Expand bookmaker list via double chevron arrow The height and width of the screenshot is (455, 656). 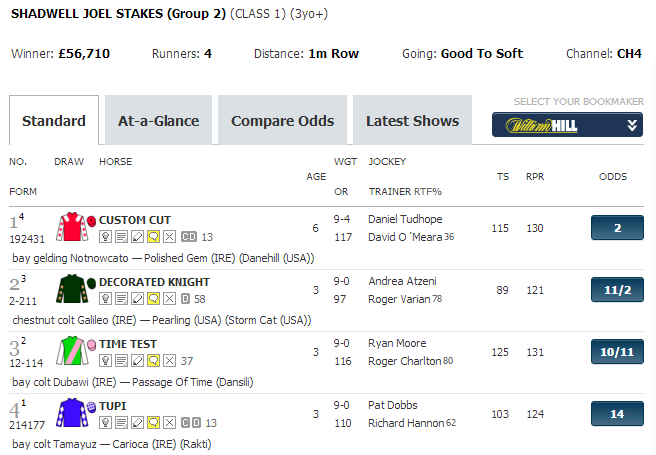[x=632, y=125]
